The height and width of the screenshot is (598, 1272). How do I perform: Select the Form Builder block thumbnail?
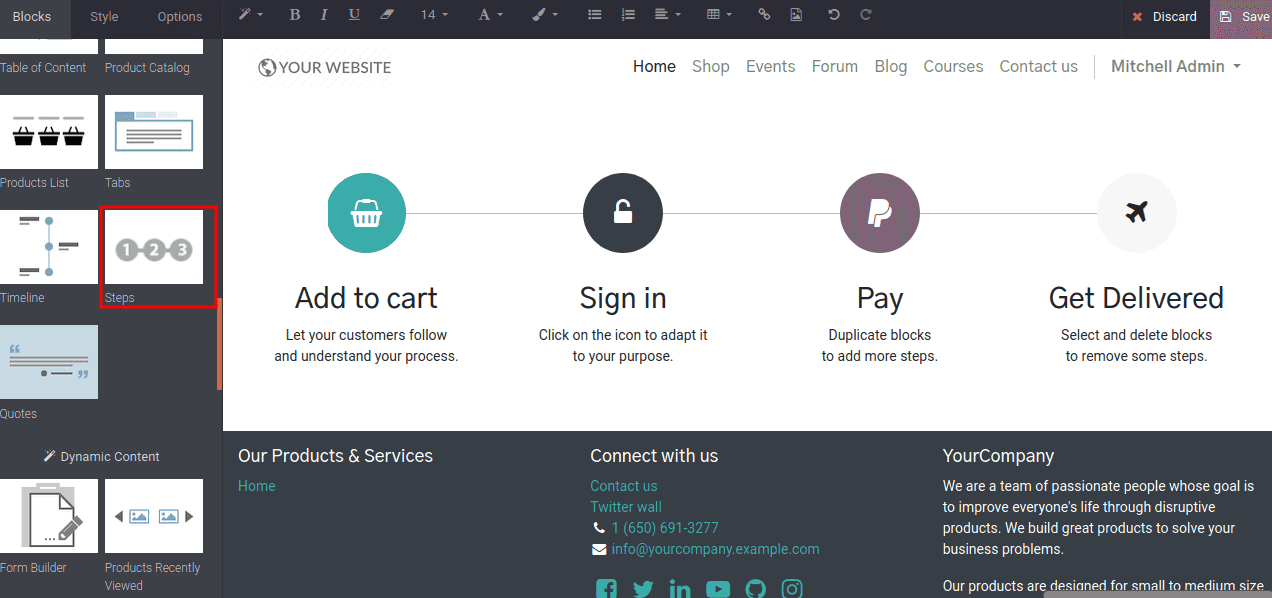pos(49,516)
